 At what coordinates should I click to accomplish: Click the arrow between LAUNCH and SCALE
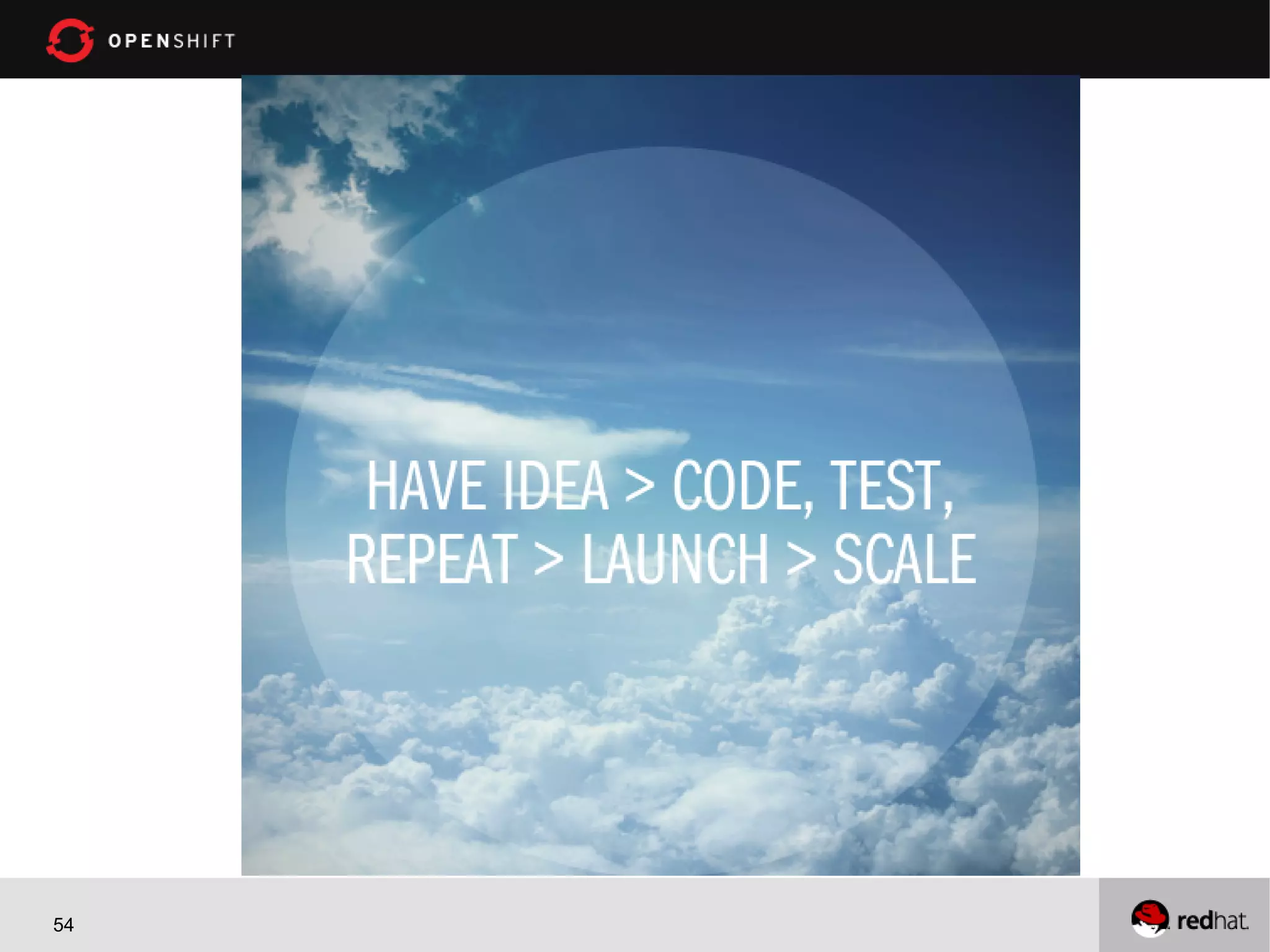point(801,559)
